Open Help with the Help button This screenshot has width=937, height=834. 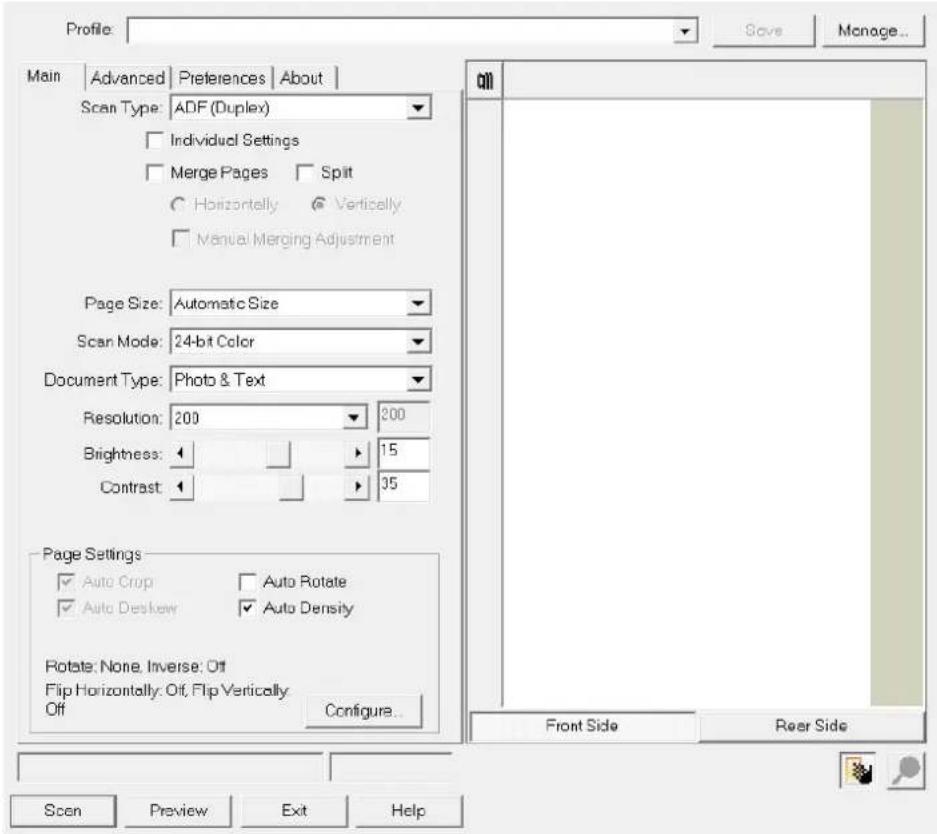[409, 811]
